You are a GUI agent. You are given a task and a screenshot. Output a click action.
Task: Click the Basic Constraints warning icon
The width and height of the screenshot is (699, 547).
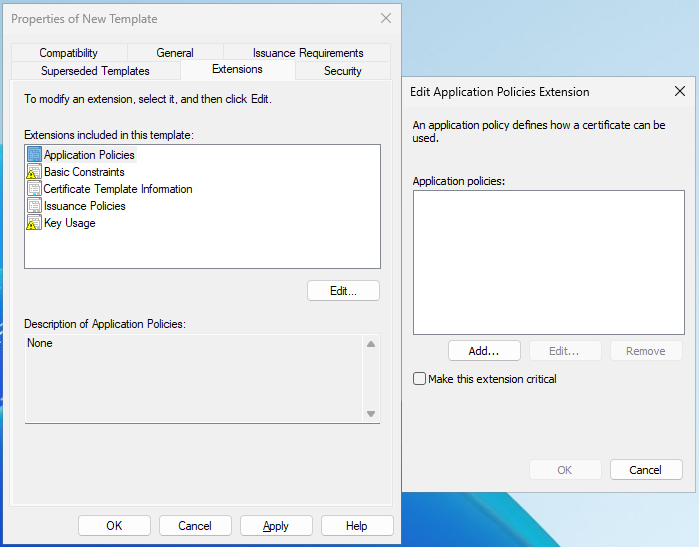pos(34,172)
